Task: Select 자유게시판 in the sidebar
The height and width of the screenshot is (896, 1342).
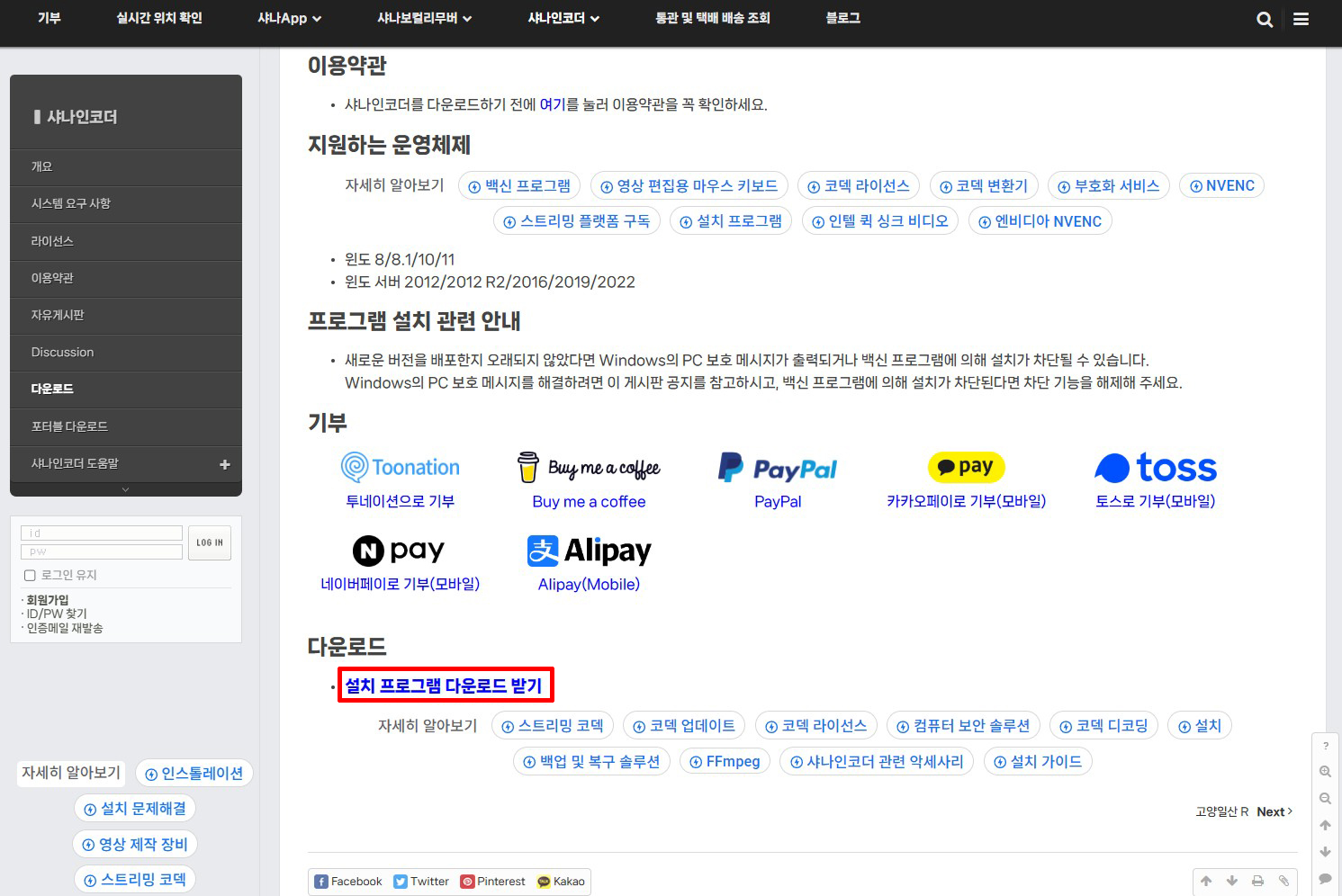Action: click(126, 316)
